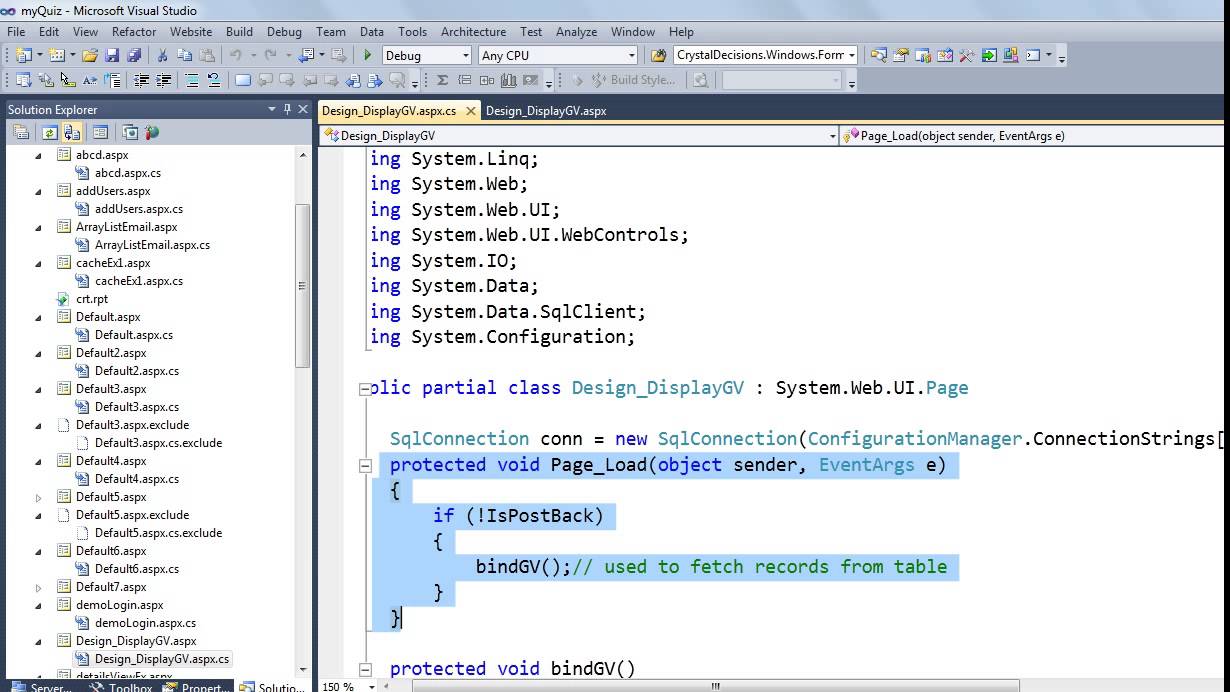Screen dimensions: 1230x692
Task: Click the Solution Explorer vertical scrollbar thumb
Action: point(302,285)
